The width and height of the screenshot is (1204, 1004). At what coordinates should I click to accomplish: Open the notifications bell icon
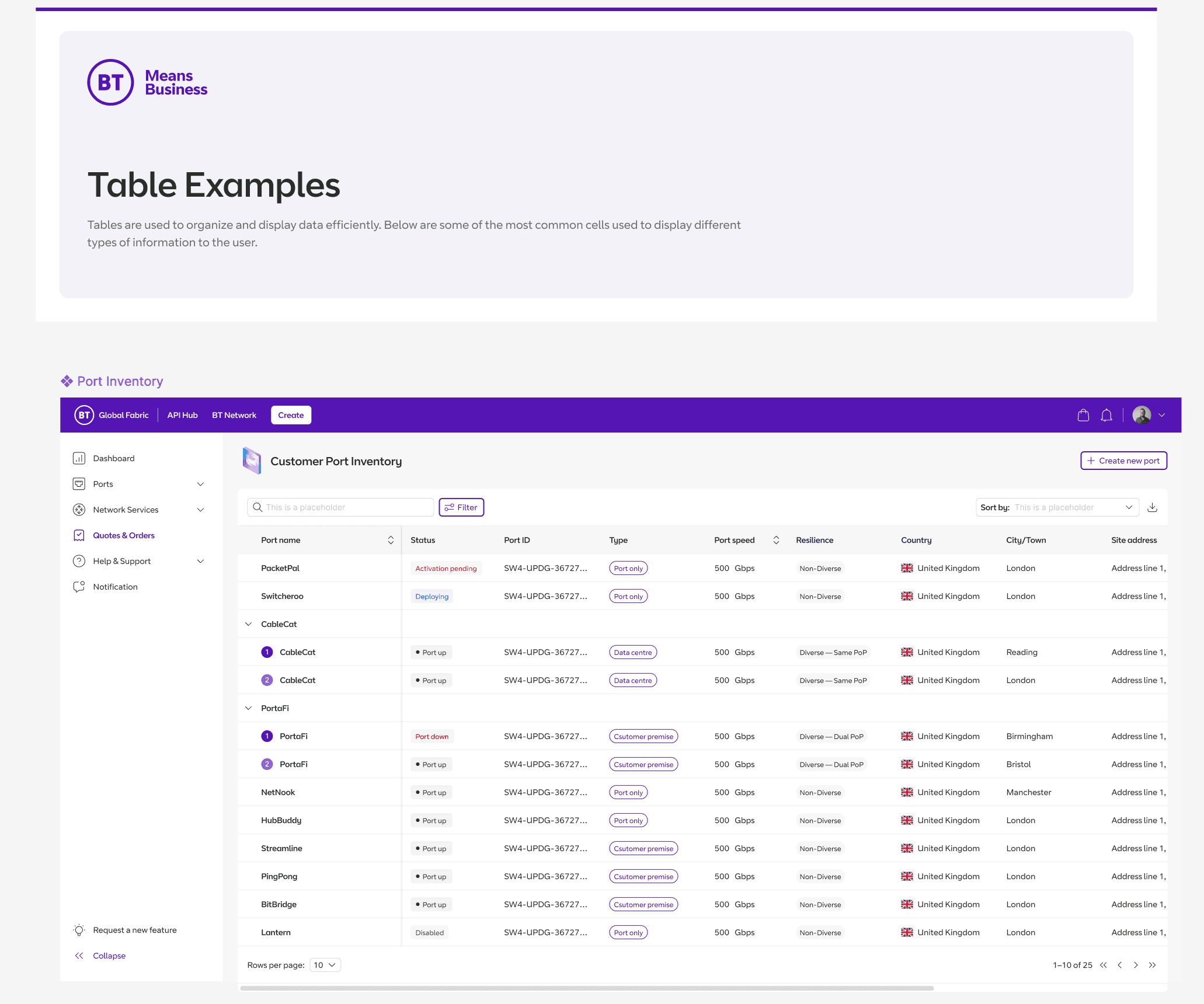(1106, 415)
